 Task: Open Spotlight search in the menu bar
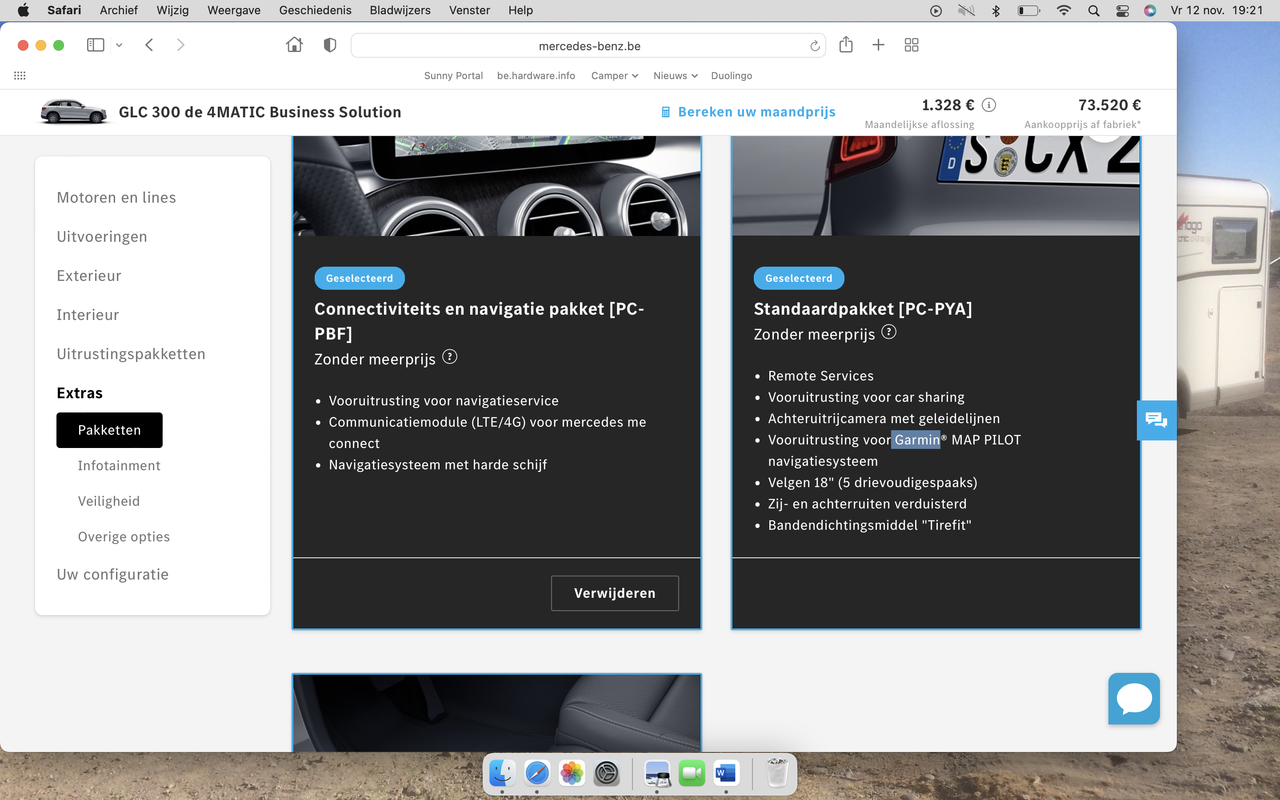pyautogui.click(x=1094, y=11)
